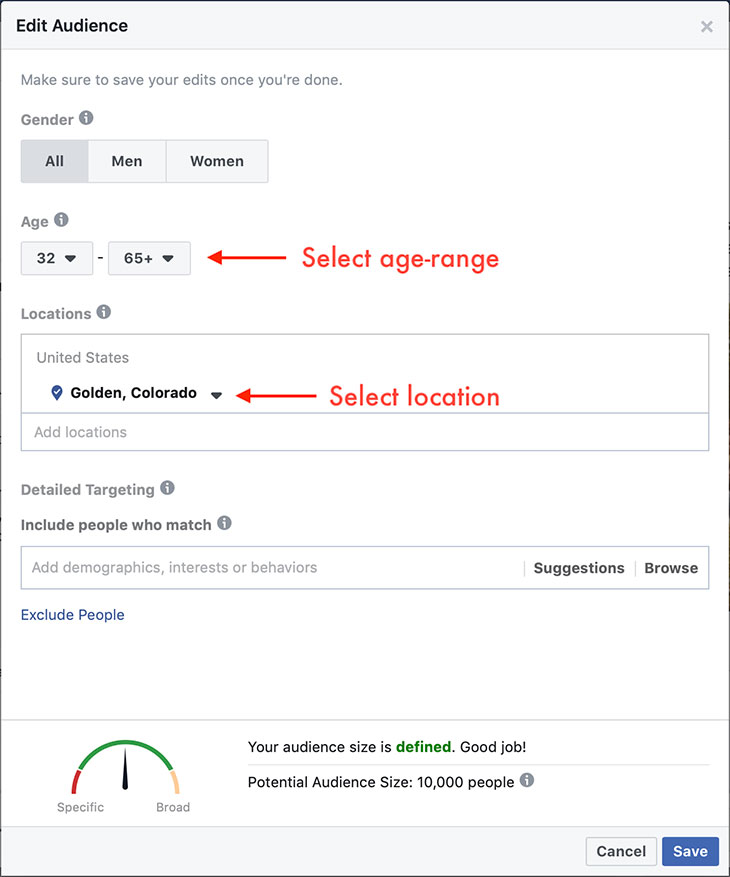Open the maximum age dropdown showing 65+
Viewport: 730px width, 877px height.
(149, 258)
